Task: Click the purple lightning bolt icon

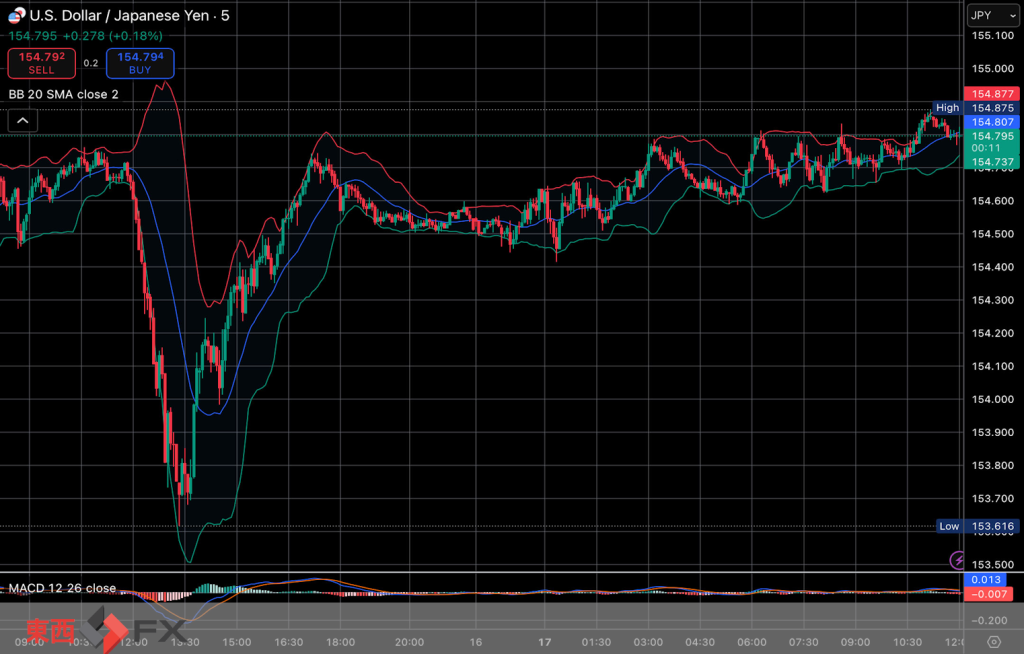Action: tap(957, 560)
